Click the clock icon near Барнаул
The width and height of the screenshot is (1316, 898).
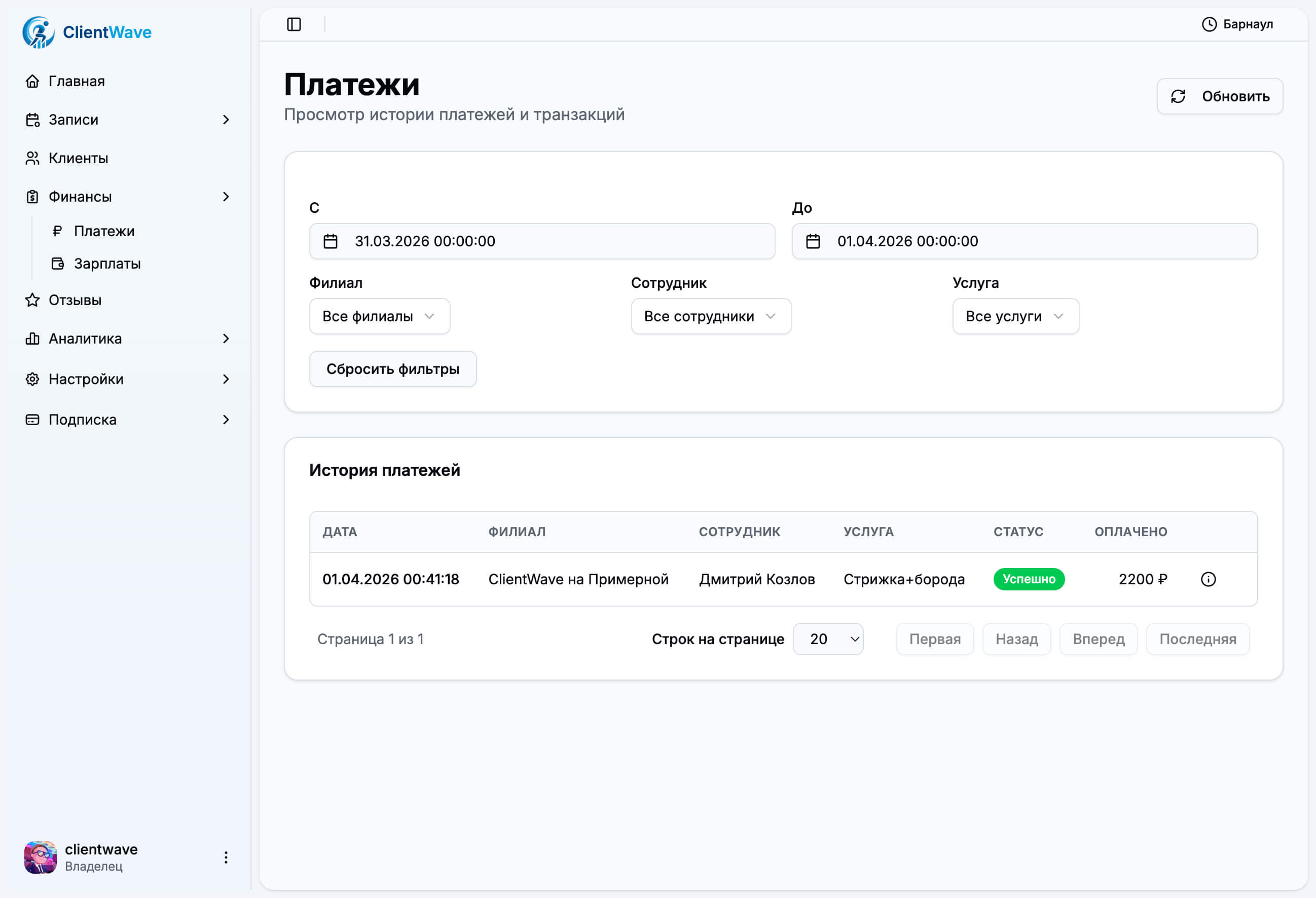click(x=1209, y=24)
